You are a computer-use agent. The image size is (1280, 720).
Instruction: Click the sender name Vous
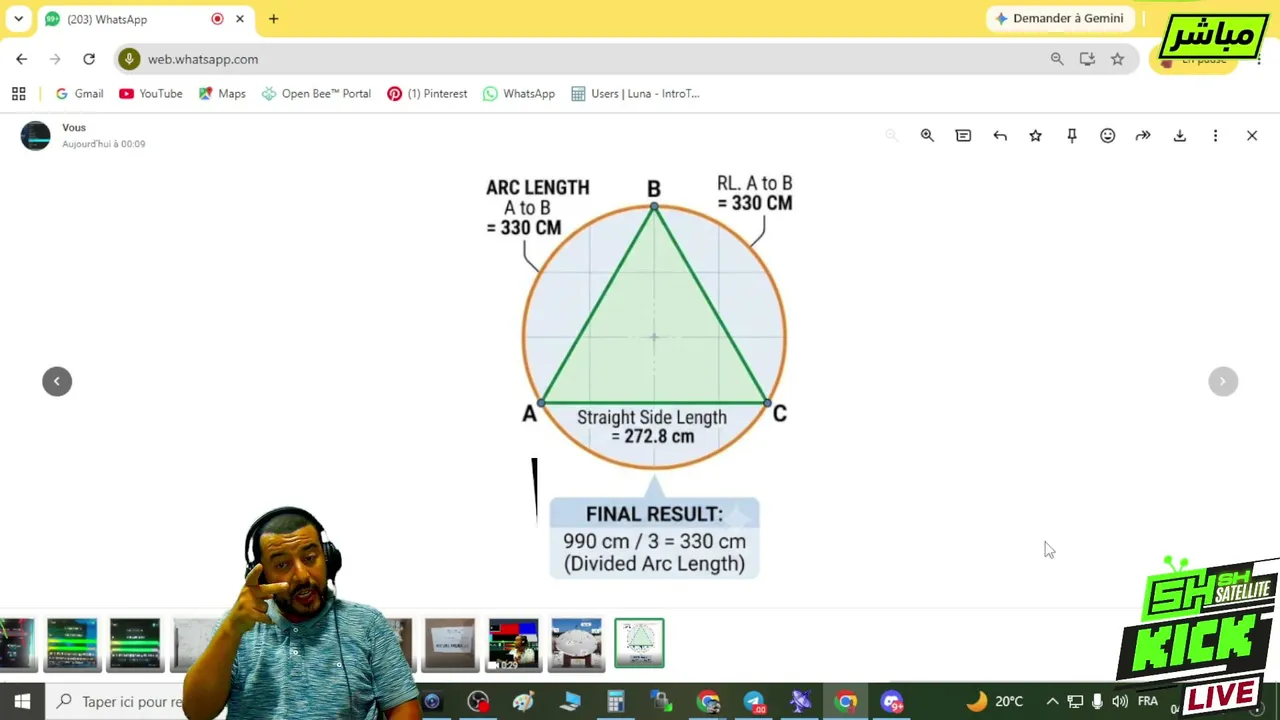(x=74, y=128)
